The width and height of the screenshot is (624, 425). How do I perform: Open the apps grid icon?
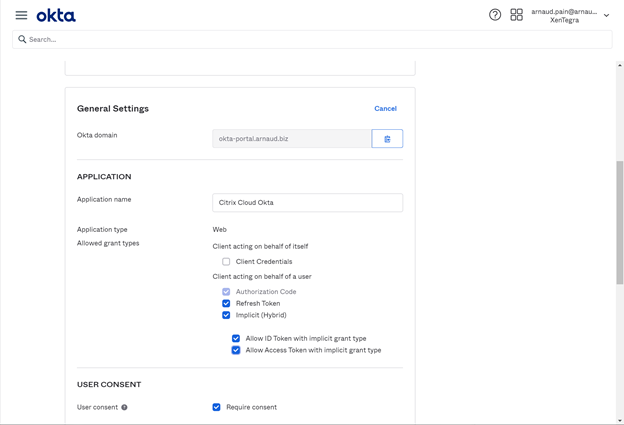coord(517,15)
